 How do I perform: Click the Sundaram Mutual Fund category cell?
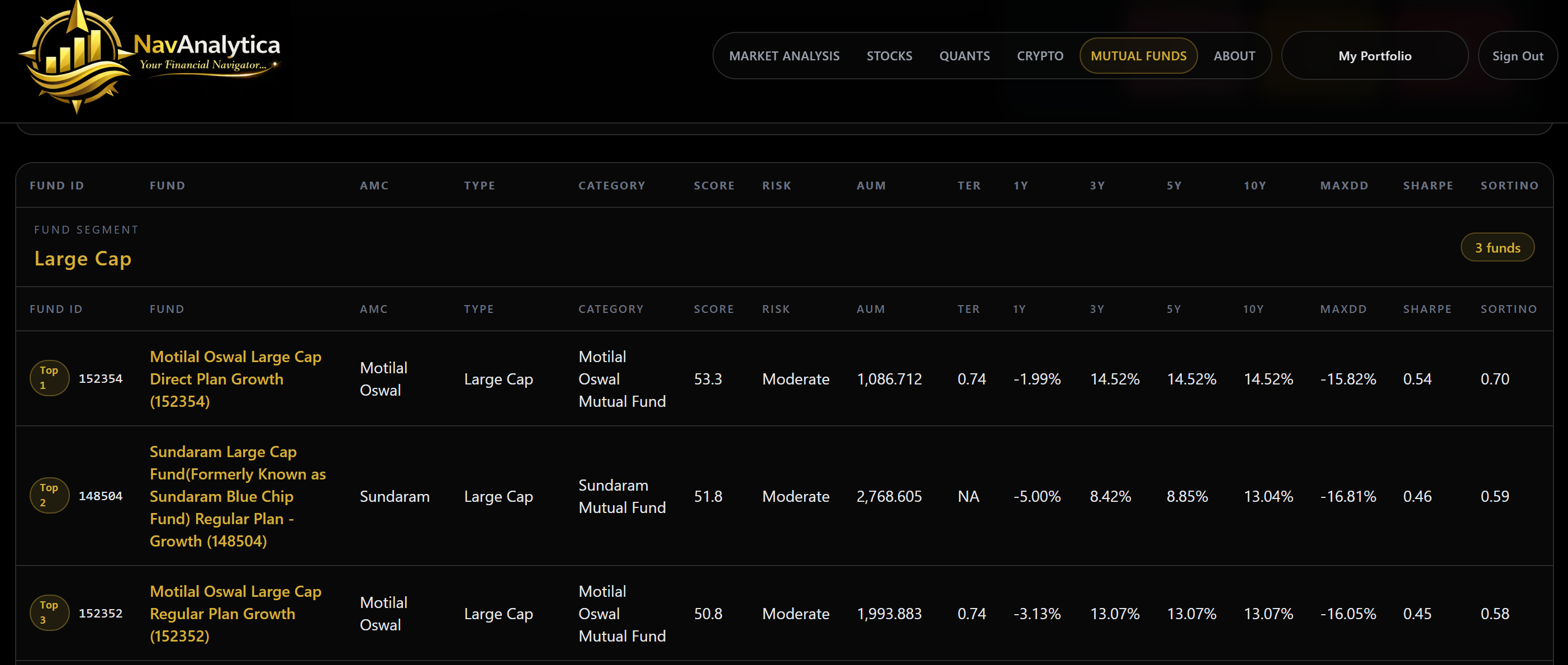point(622,496)
